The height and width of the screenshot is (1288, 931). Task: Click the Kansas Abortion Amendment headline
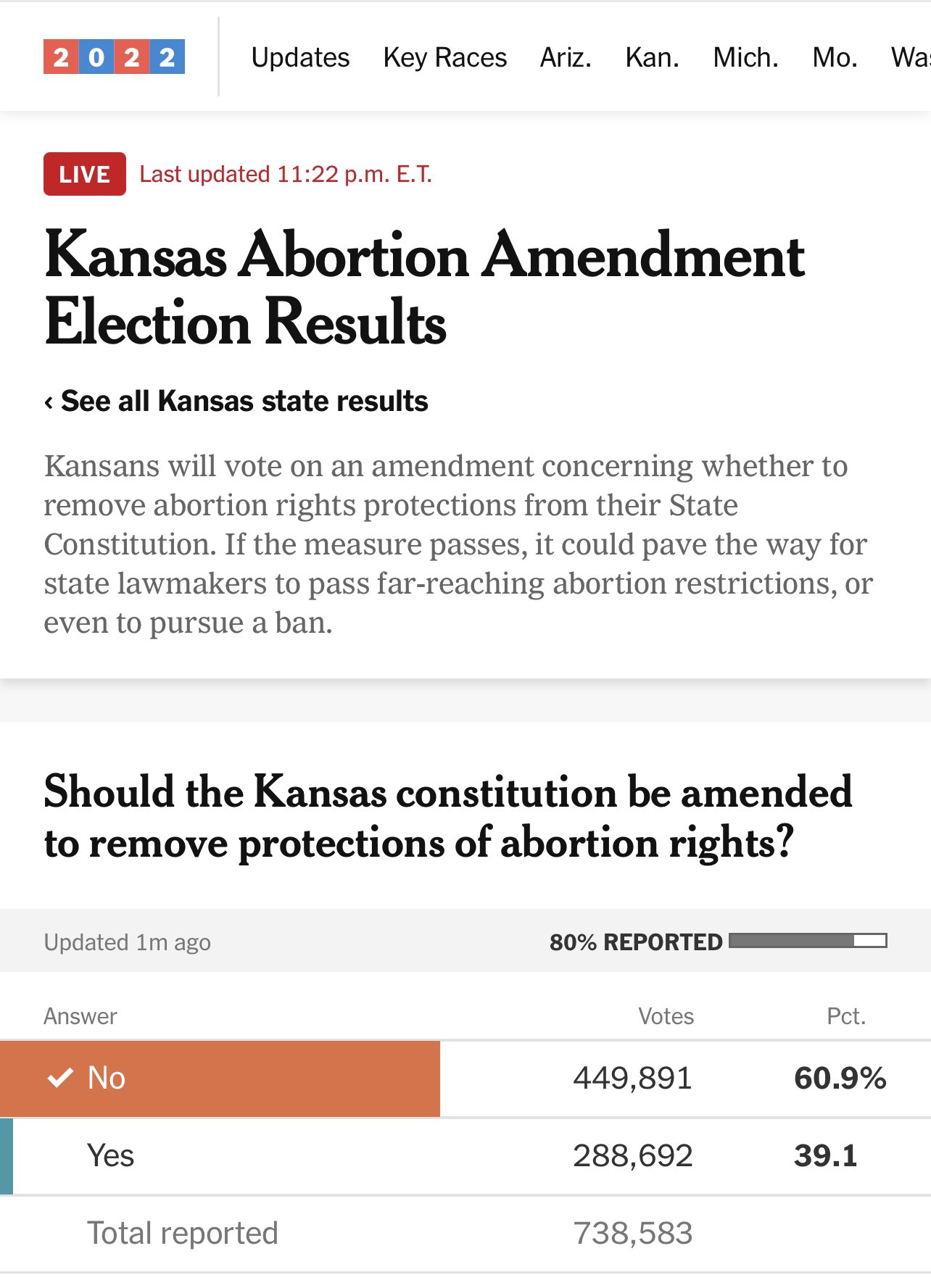click(x=424, y=288)
